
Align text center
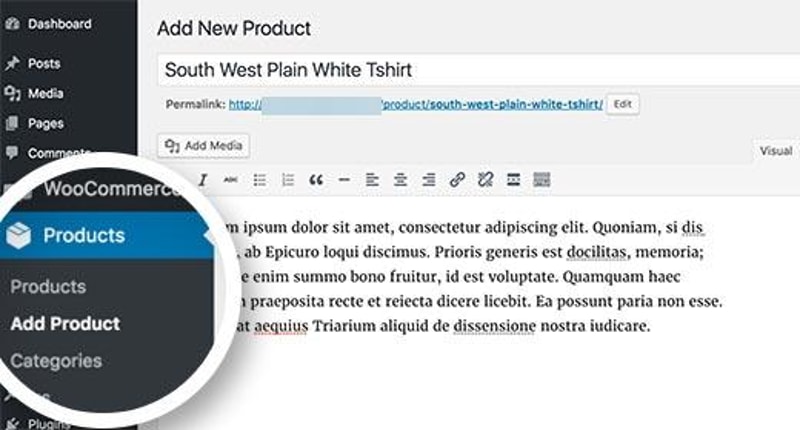[x=401, y=180]
